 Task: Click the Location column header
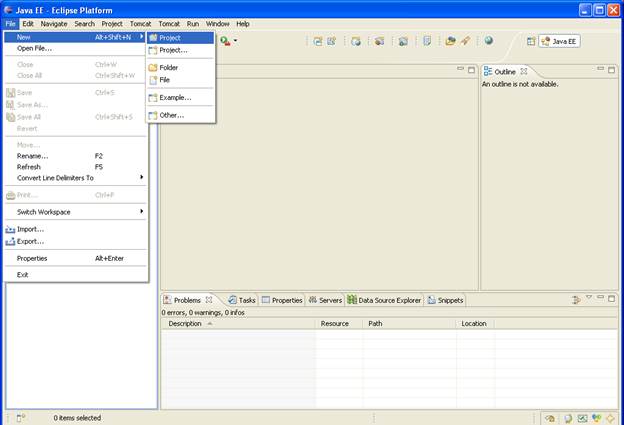click(x=475, y=324)
